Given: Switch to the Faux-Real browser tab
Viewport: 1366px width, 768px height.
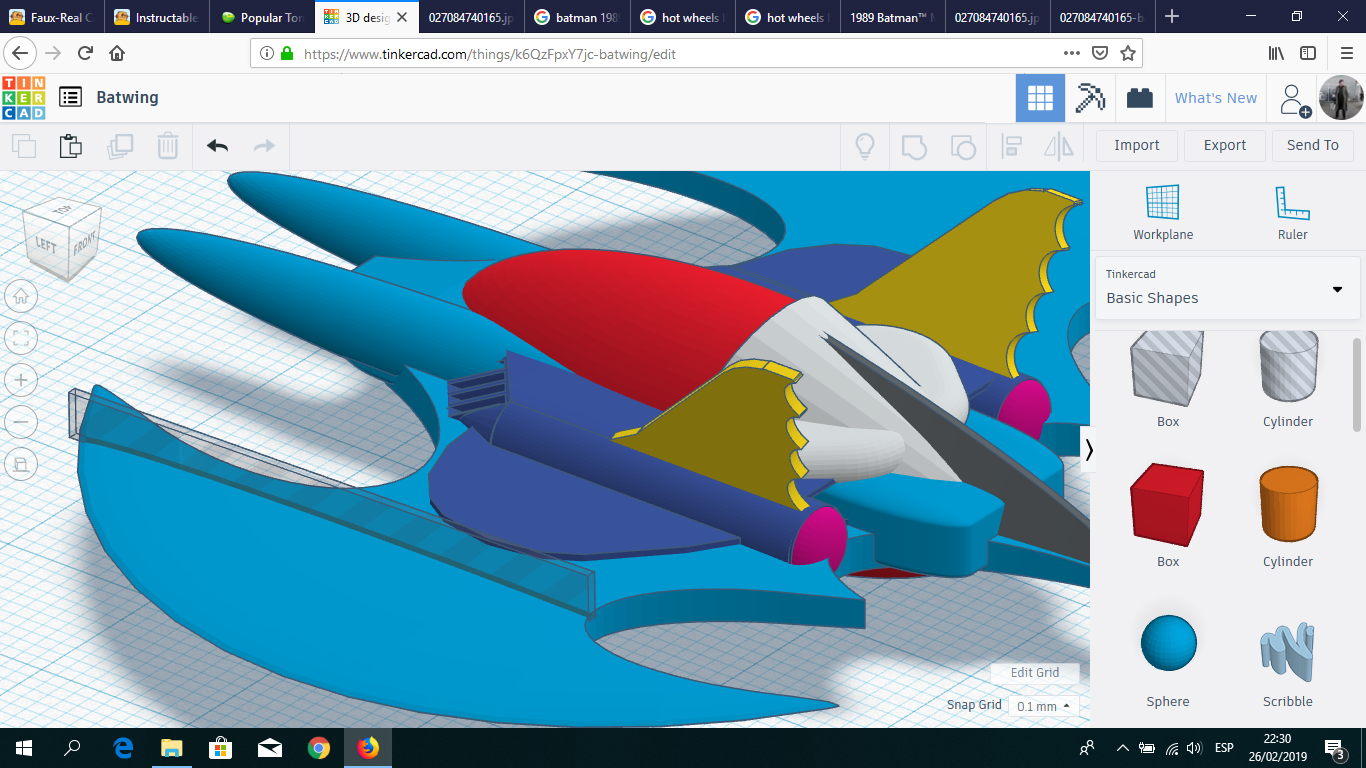Looking at the screenshot, I should click(x=52, y=17).
